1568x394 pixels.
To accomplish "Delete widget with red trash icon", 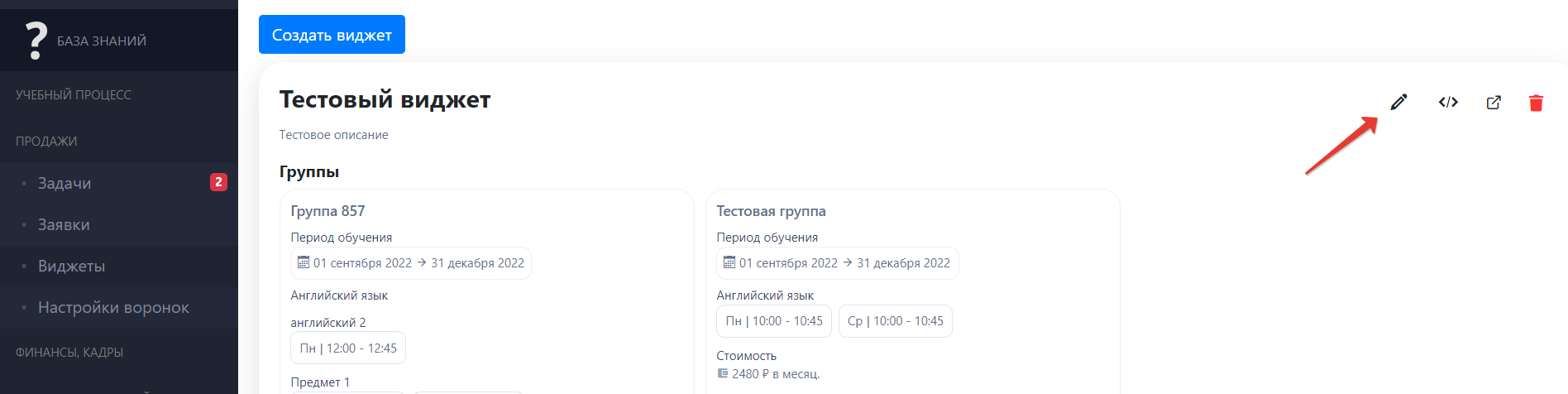I will [1536, 103].
